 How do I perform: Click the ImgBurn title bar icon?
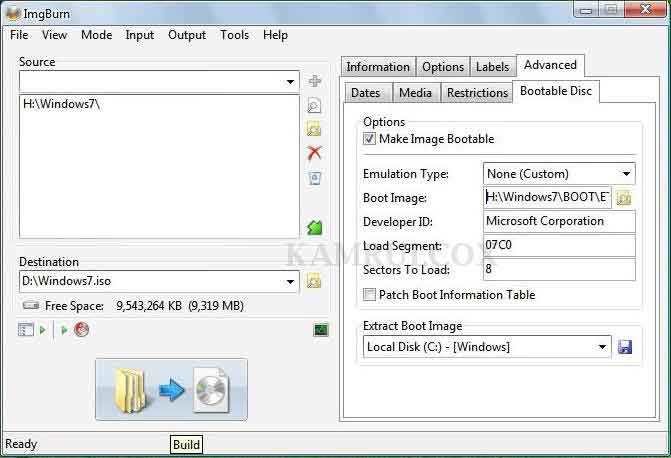[x=13, y=13]
